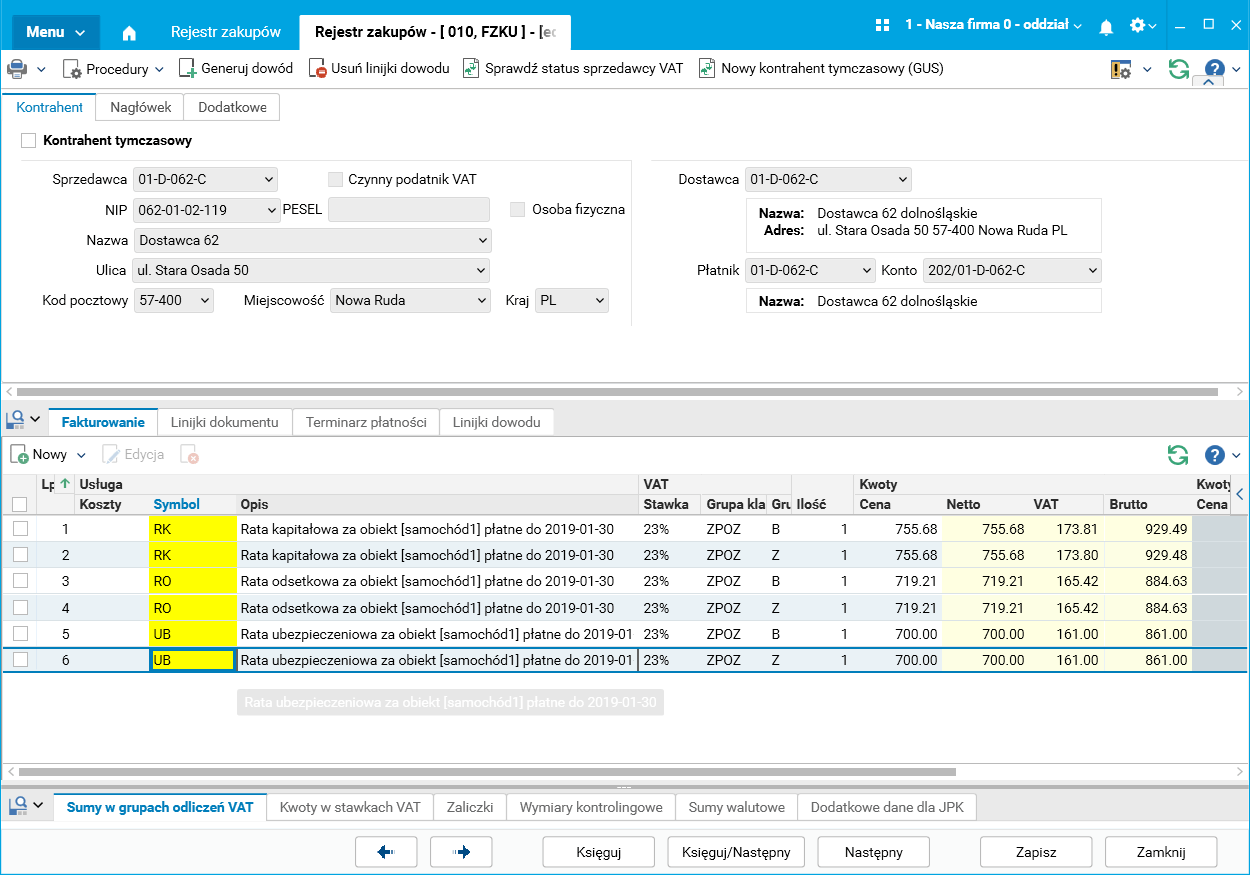This screenshot has width=1250, height=875.
Task: Click the notification bell icon
Action: (1106, 27)
